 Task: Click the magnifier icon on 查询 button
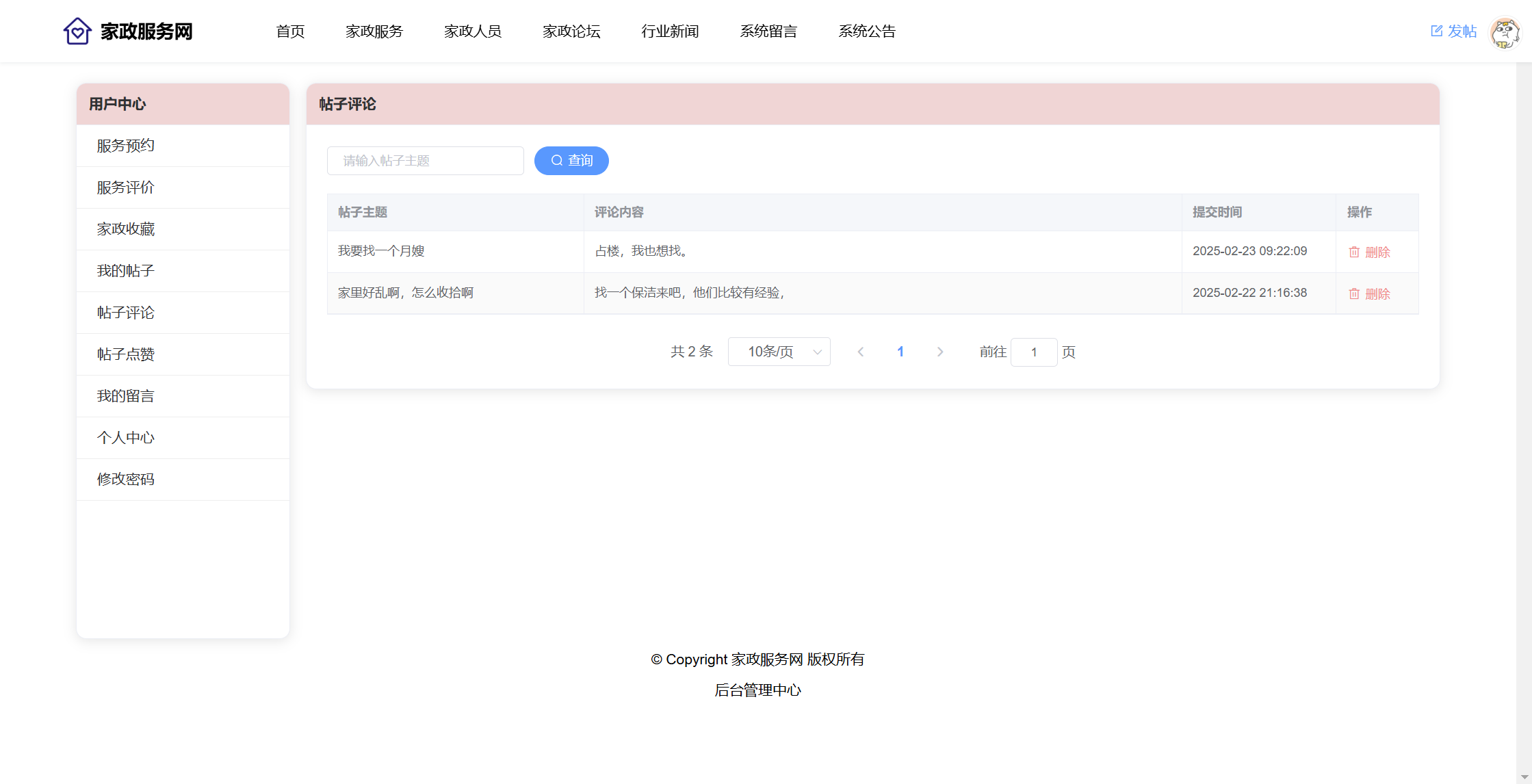point(557,161)
